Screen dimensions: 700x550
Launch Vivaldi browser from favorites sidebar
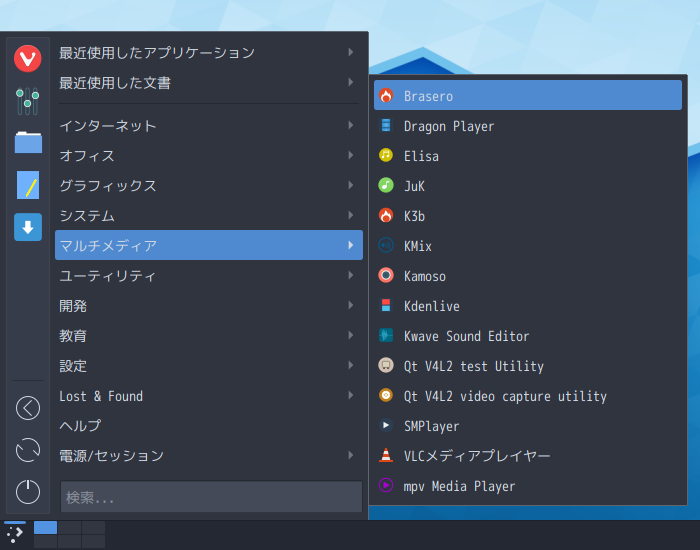pos(28,58)
